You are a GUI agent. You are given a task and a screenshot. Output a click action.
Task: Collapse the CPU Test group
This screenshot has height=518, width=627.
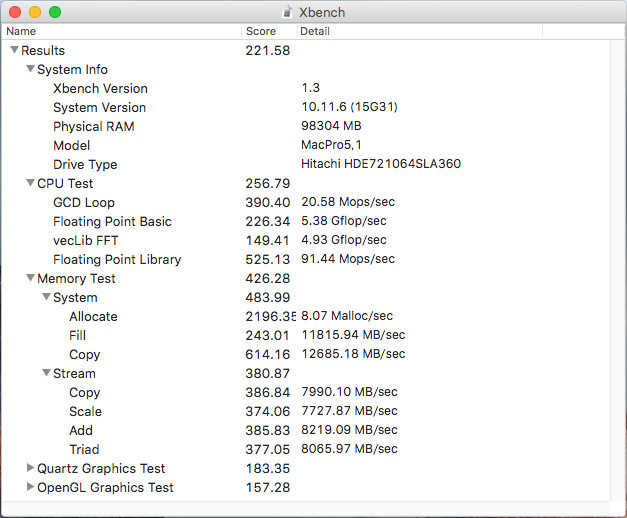[x=30, y=183]
